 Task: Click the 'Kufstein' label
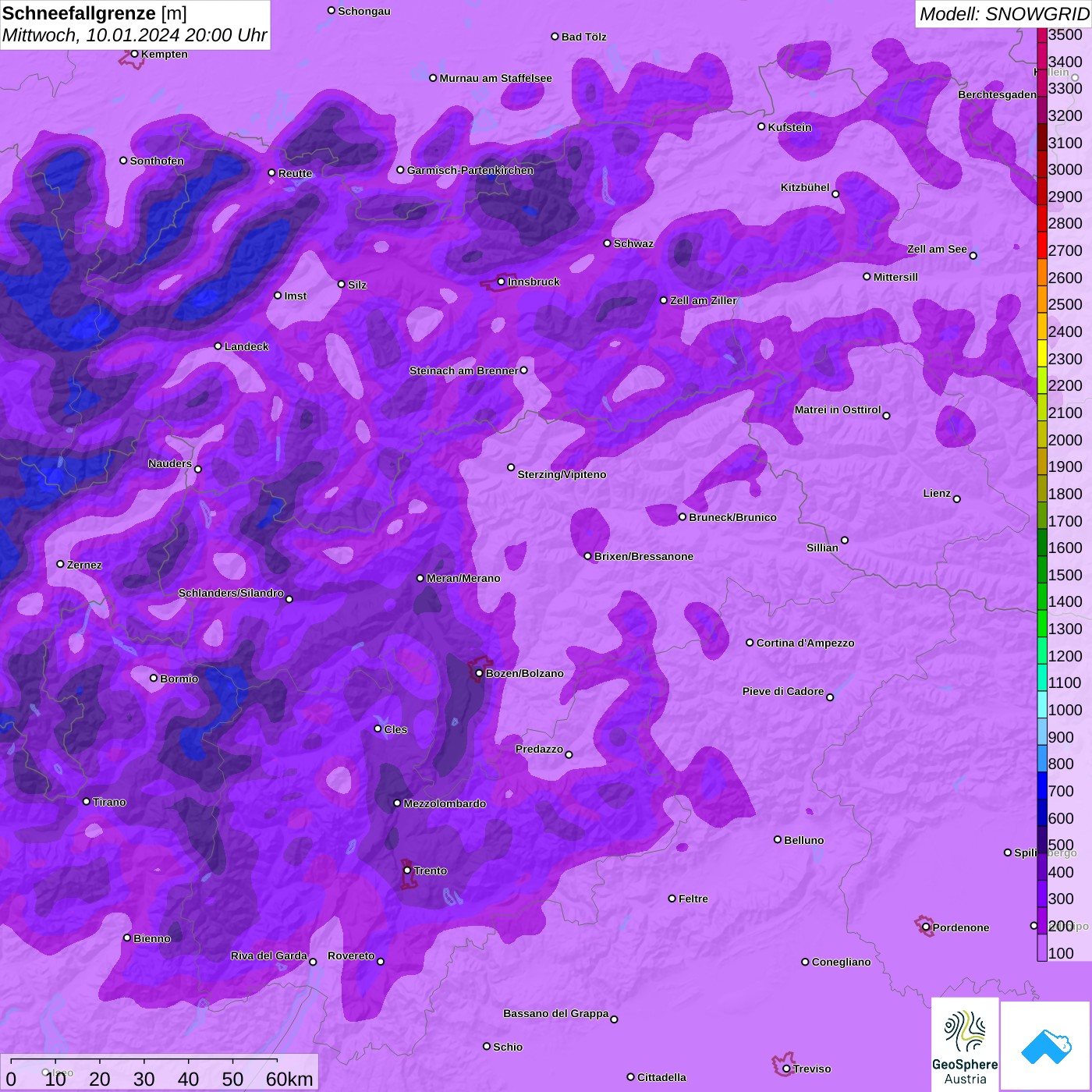789,127
